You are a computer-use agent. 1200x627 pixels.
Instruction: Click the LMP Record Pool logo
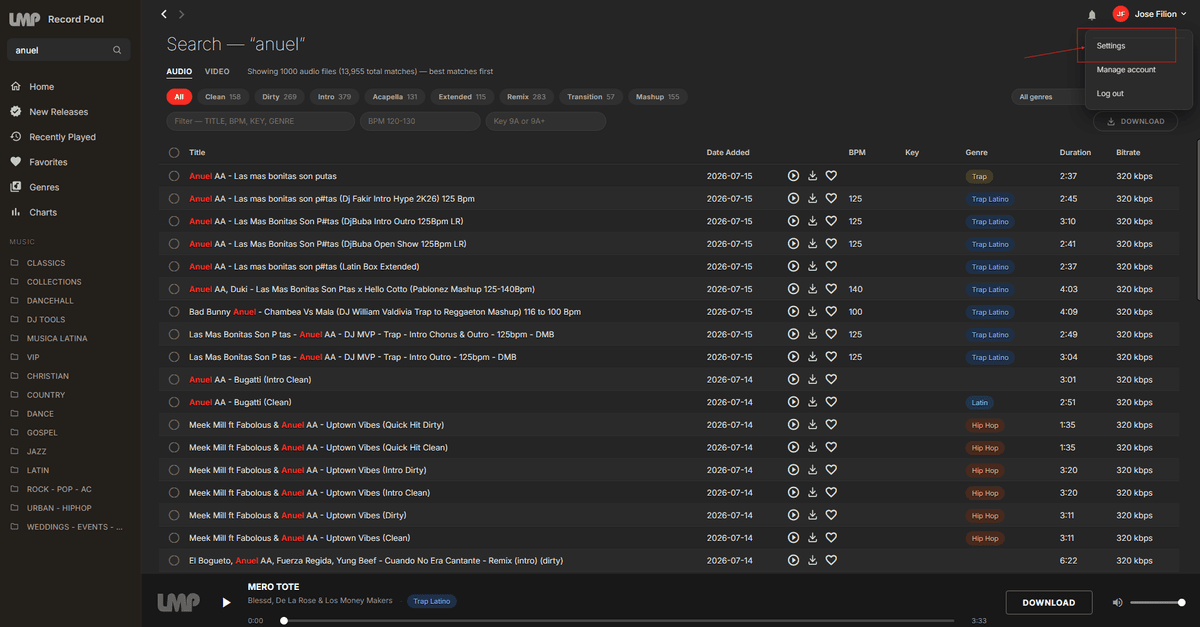(56, 19)
